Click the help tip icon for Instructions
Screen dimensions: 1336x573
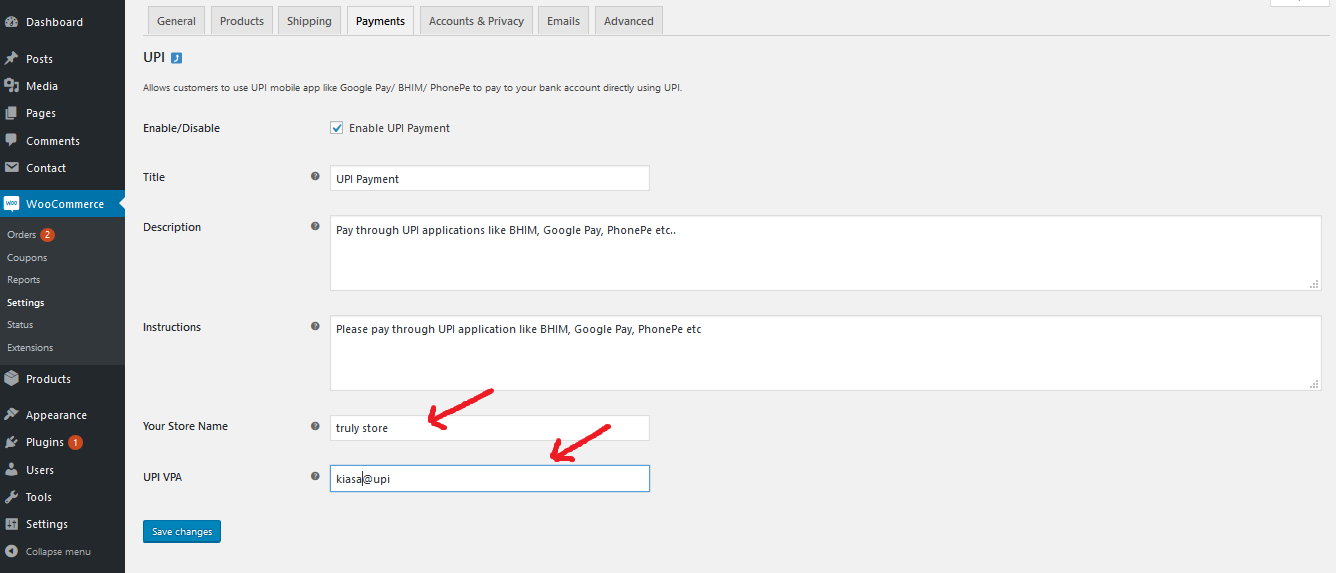[315, 327]
